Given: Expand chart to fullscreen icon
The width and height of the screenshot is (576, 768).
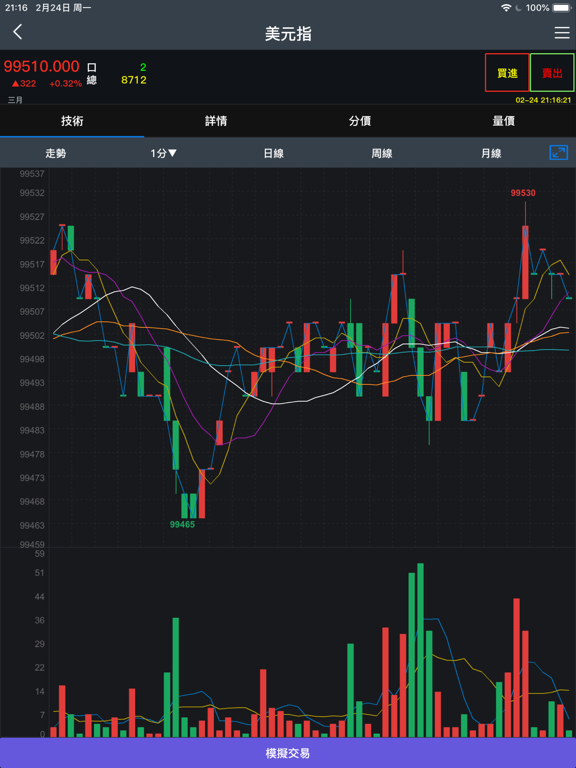Looking at the screenshot, I should [x=559, y=153].
